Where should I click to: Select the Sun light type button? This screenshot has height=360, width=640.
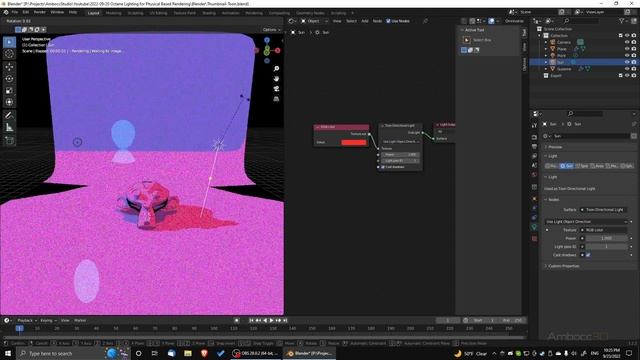[567, 166]
